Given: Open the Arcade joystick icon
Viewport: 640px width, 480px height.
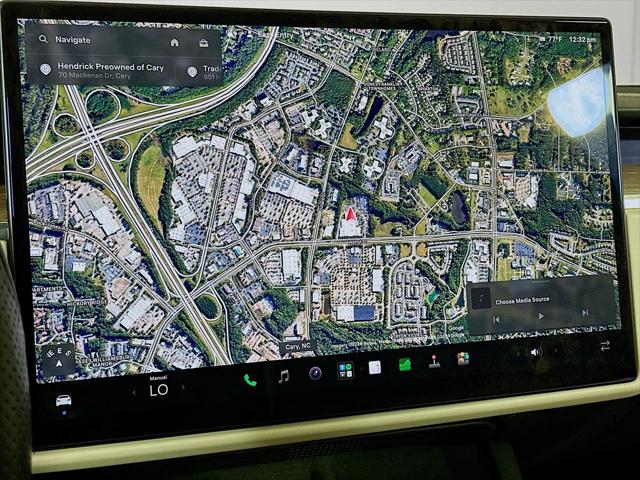Looking at the screenshot, I should pos(434,362).
